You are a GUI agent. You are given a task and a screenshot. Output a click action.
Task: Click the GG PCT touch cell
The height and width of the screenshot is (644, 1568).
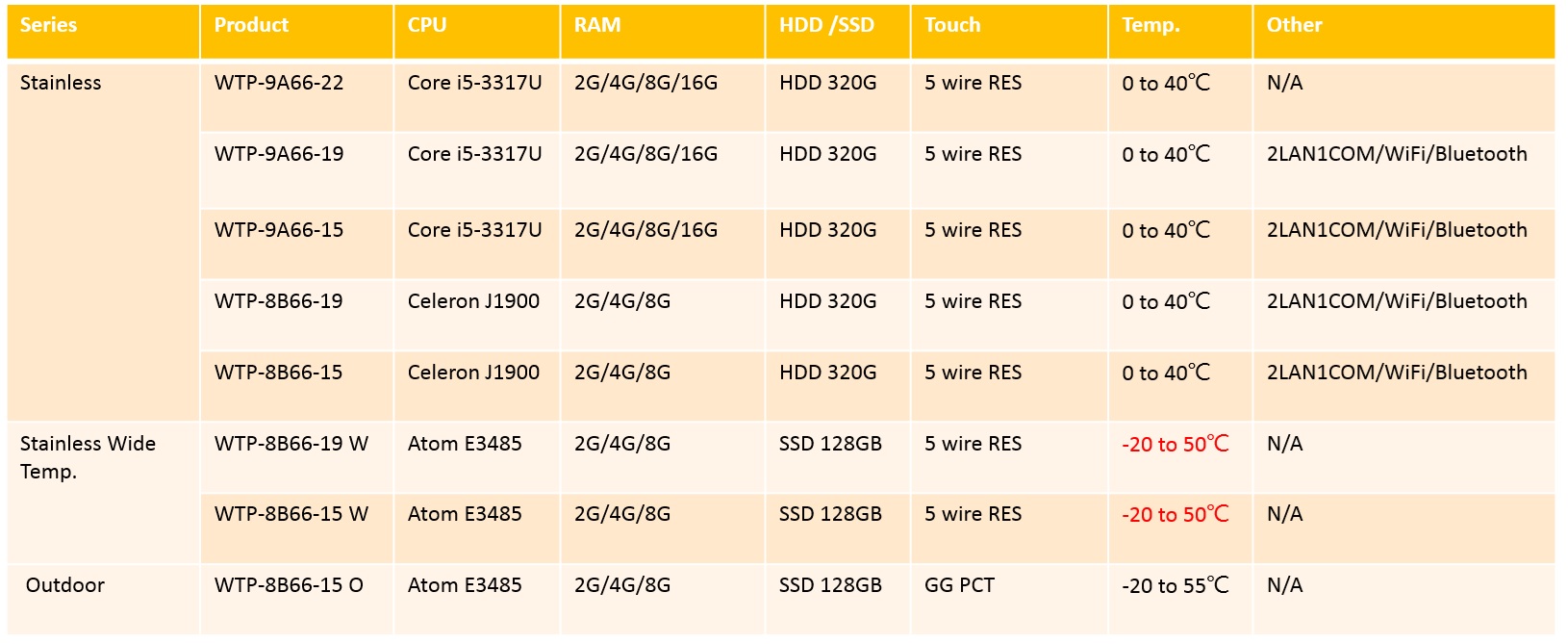(959, 586)
